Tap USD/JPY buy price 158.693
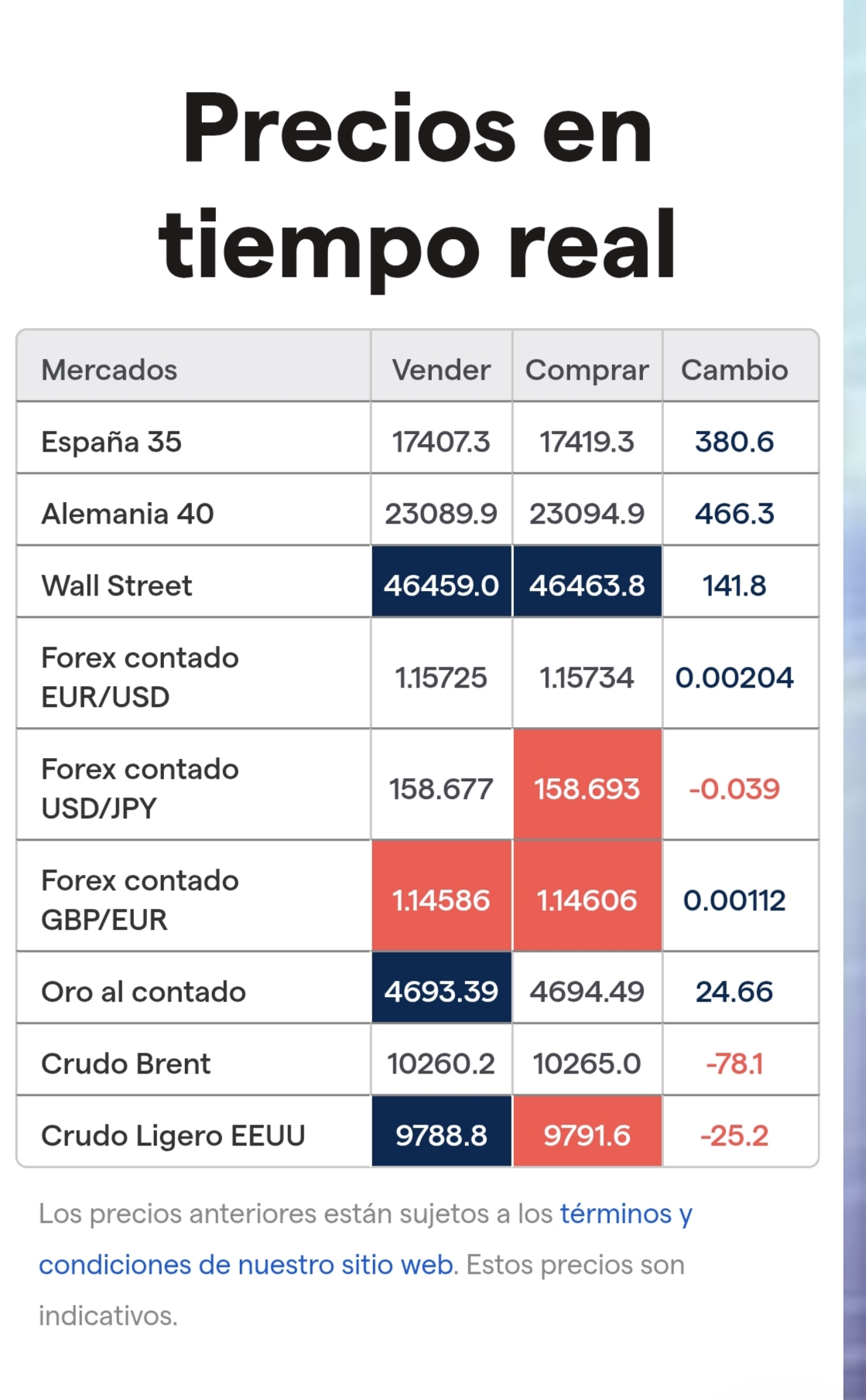The image size is (866, 1400). (x=587, y=784)
